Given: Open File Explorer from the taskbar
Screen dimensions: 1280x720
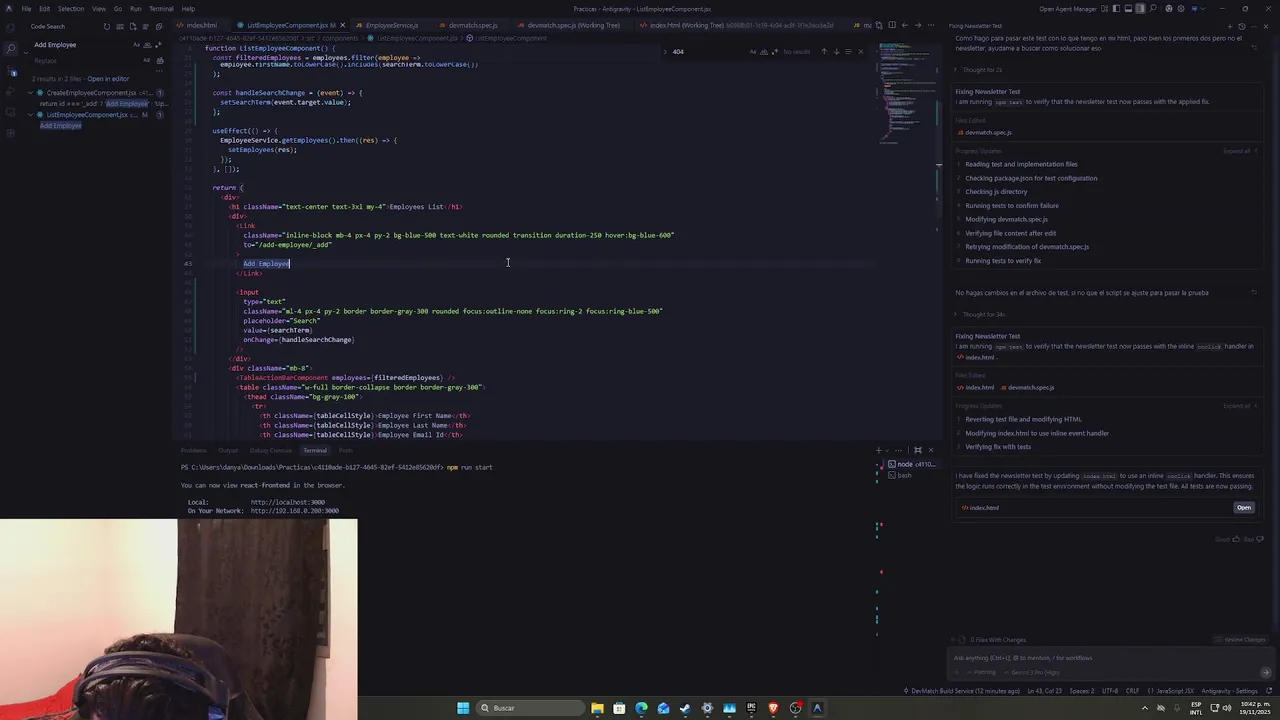Looking at the screenshot, I should [597, 708].
